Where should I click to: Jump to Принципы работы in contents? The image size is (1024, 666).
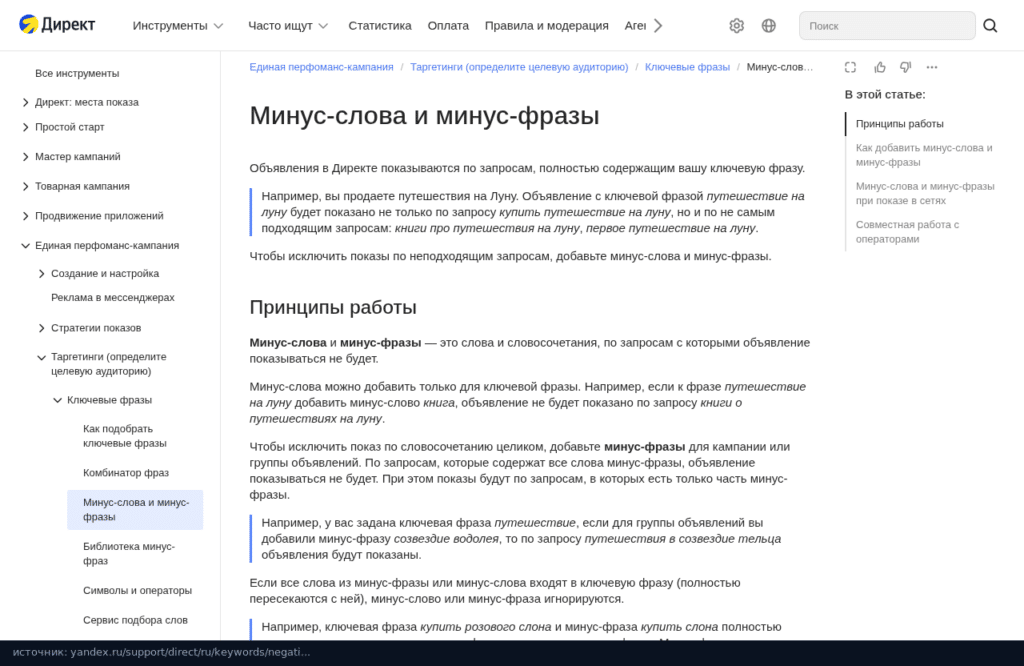click(x=899, y=124)
